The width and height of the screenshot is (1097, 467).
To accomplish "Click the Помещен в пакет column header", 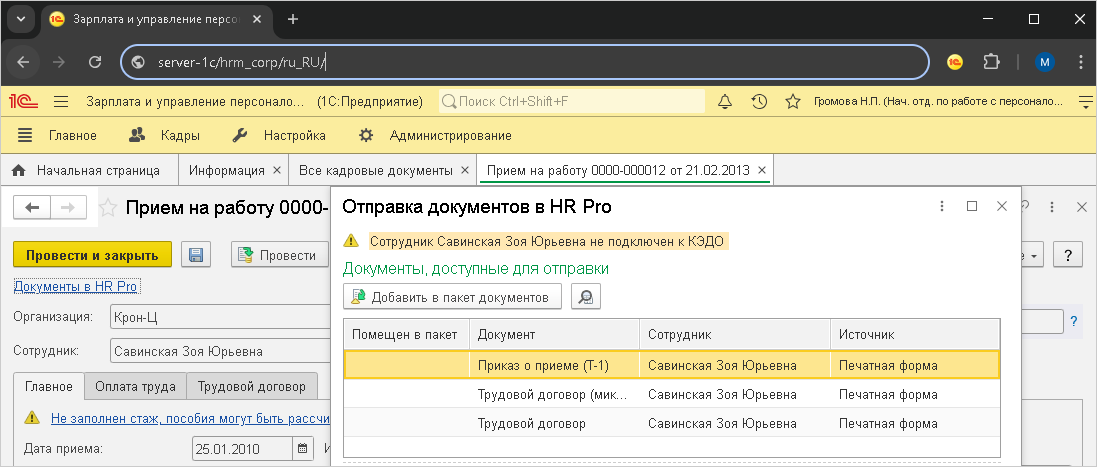I will 406,334.
